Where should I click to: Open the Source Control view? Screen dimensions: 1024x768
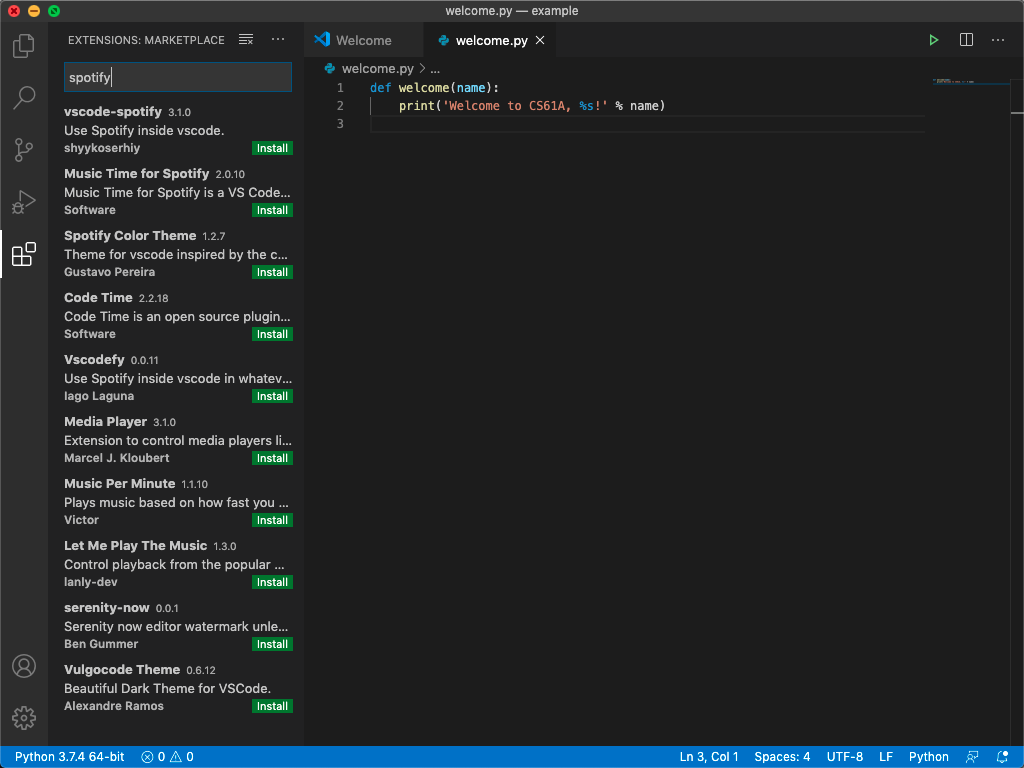pyautogui.click(x=24, y=150)
